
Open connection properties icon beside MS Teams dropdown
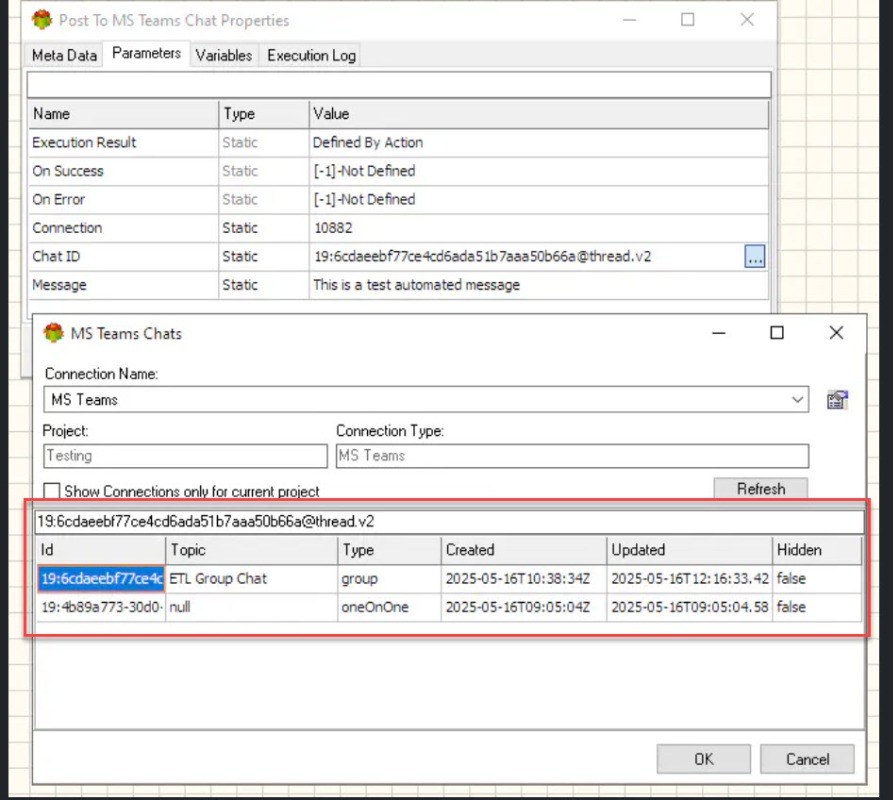(837, 400)
